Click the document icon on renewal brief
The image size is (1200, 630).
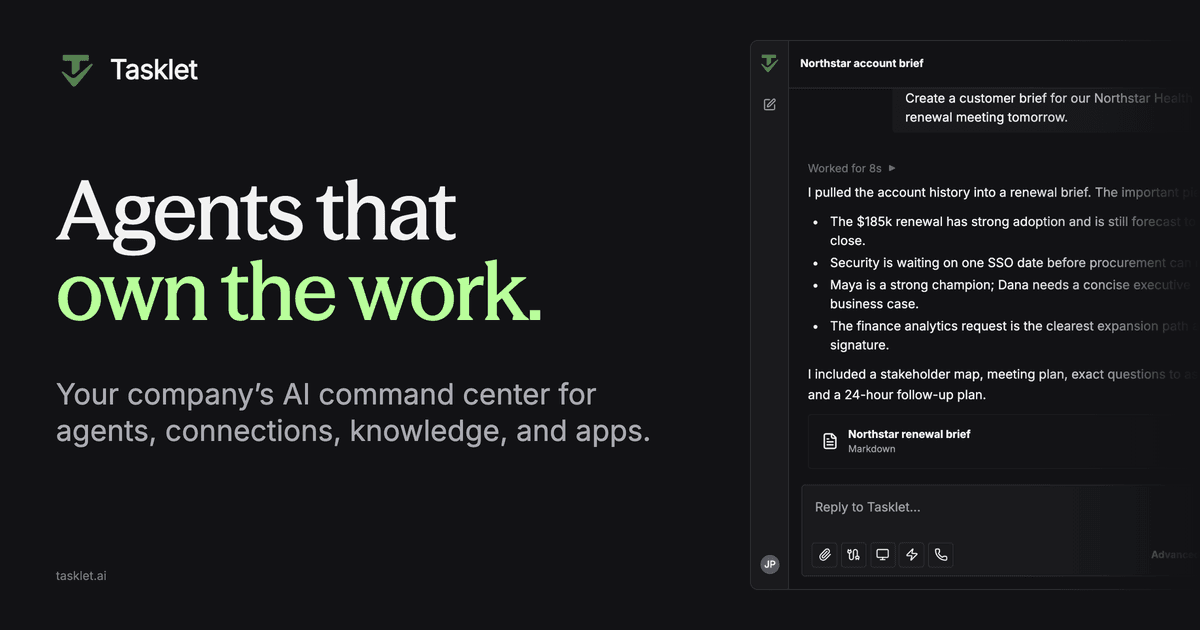tap(829, 441)
